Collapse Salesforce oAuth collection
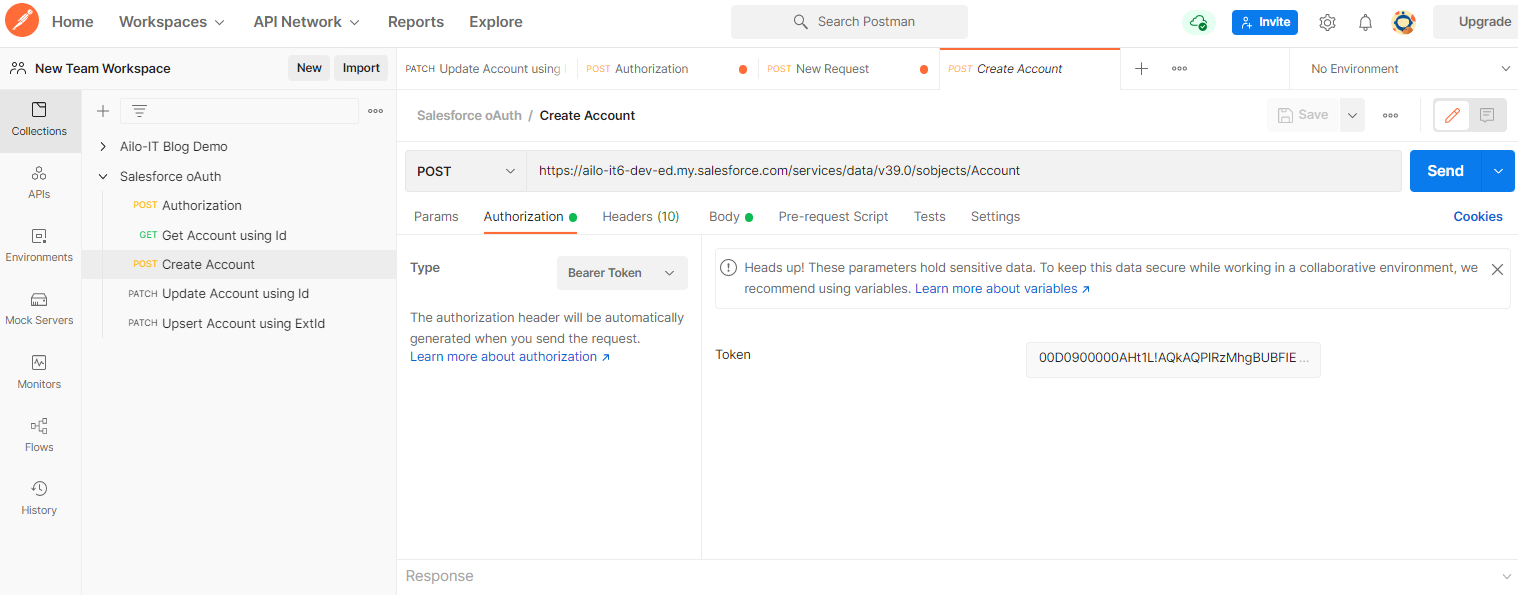 tap(103, 177)
